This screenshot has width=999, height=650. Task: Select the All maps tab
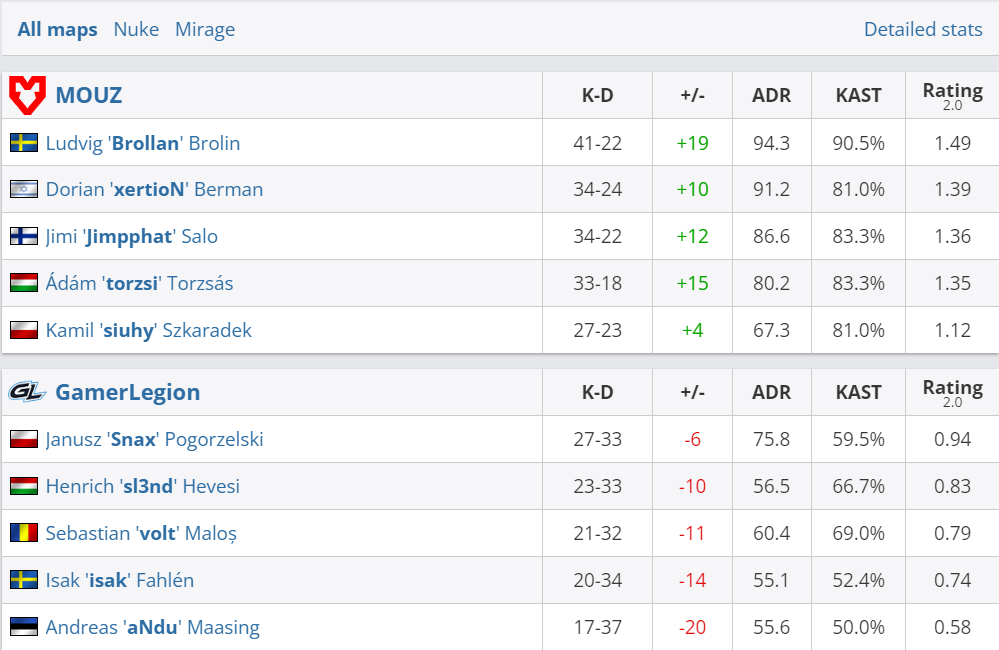click(58, 29)
